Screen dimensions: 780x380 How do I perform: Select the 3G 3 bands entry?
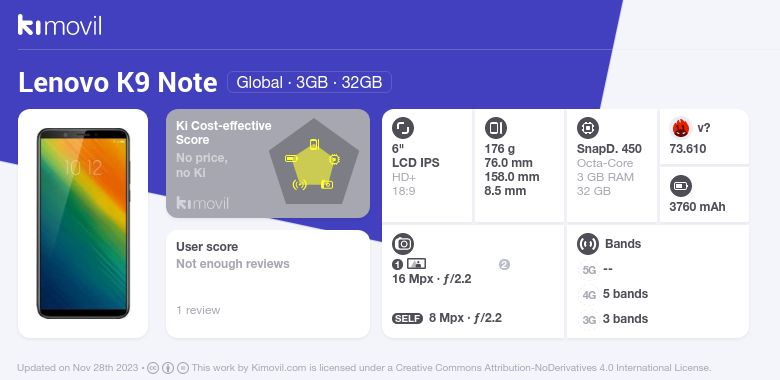click(614, 319)
